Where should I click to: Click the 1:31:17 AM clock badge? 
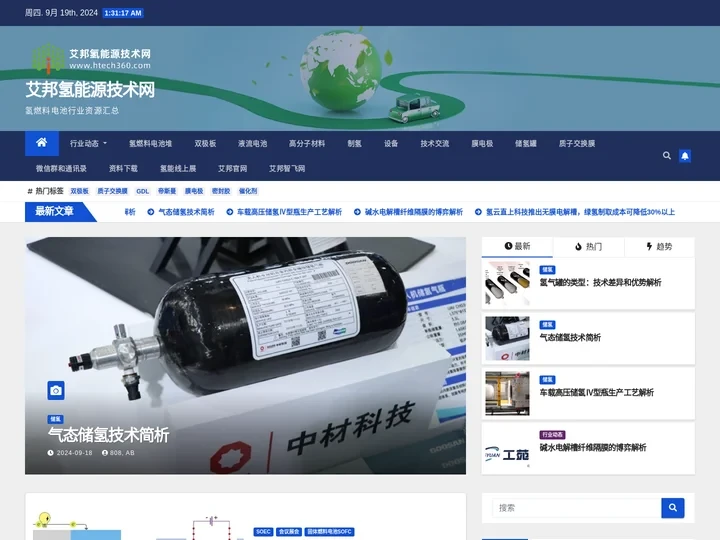[123, 13]
